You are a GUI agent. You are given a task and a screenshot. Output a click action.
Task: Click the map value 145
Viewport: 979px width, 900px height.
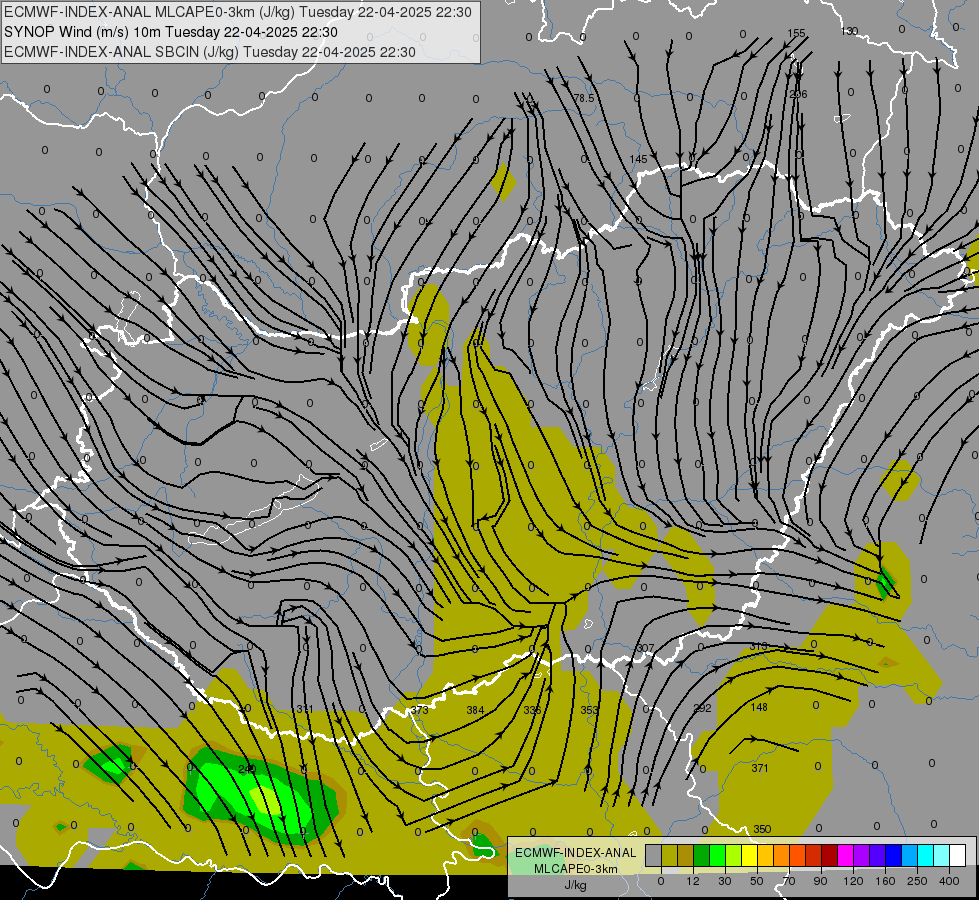click(x=638, y=159)
